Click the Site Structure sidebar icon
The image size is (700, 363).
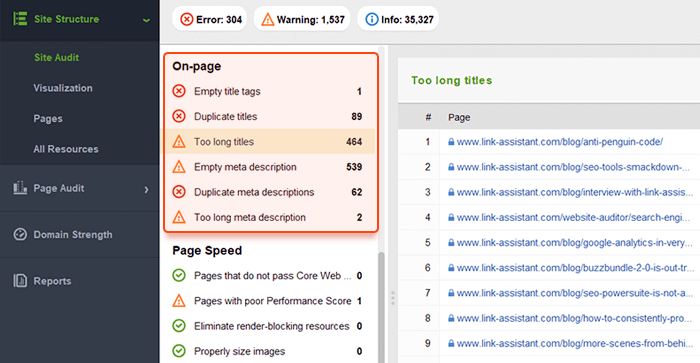pyautogui.click(x=20, y=19)
